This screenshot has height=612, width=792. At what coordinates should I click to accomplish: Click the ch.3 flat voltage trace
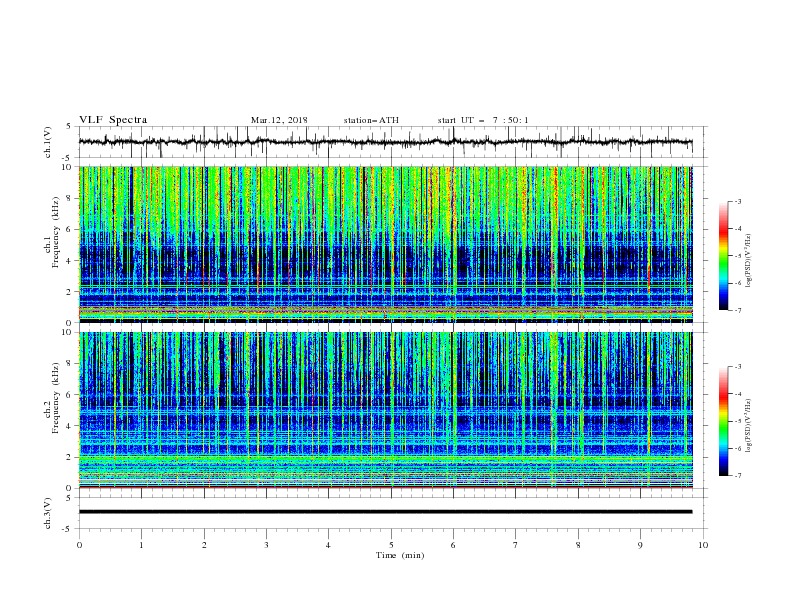coord(385,512)
